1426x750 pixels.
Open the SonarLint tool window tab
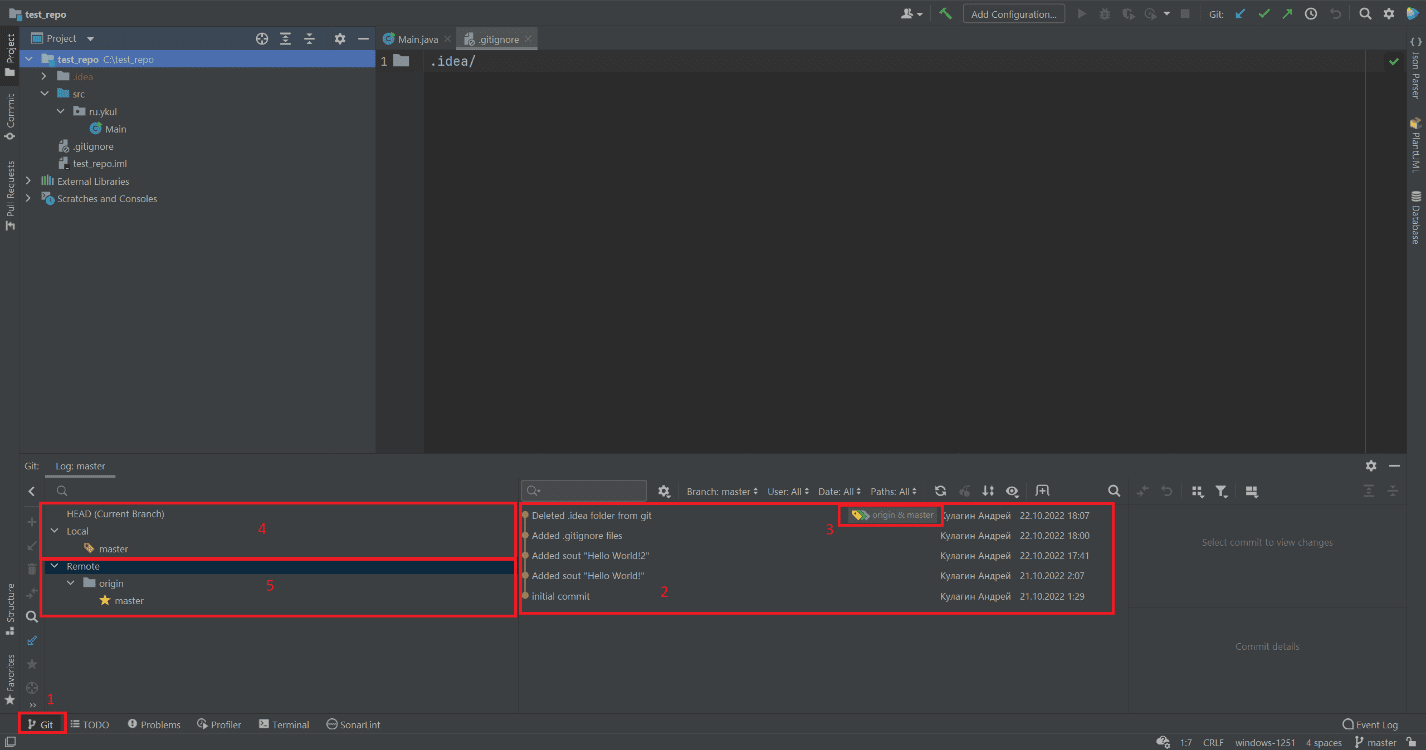tap(353, 724)
